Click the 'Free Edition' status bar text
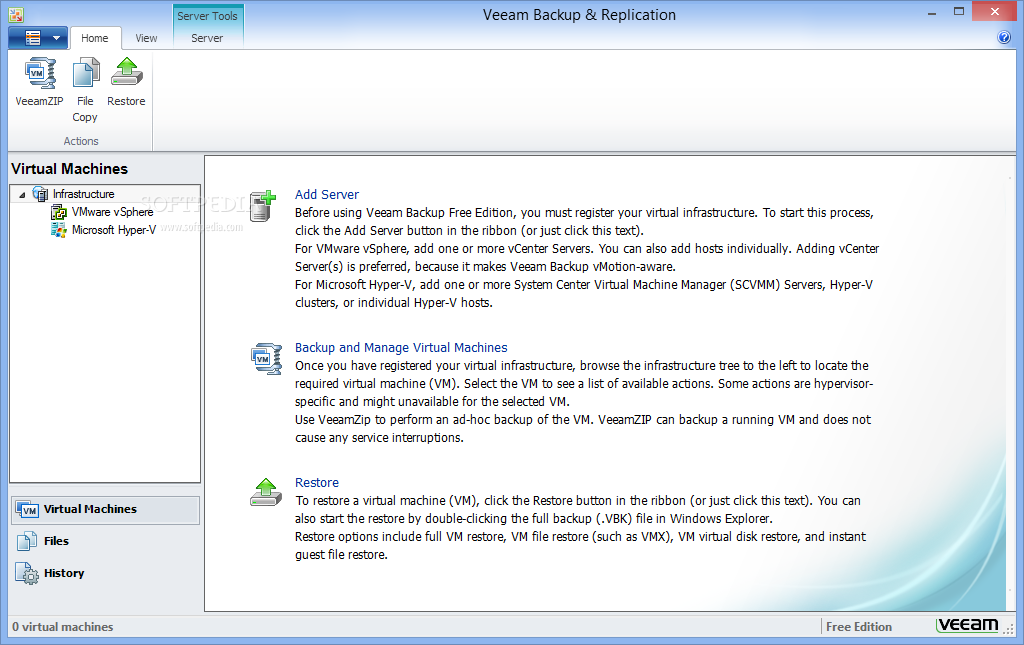 (x=859, y=627)
